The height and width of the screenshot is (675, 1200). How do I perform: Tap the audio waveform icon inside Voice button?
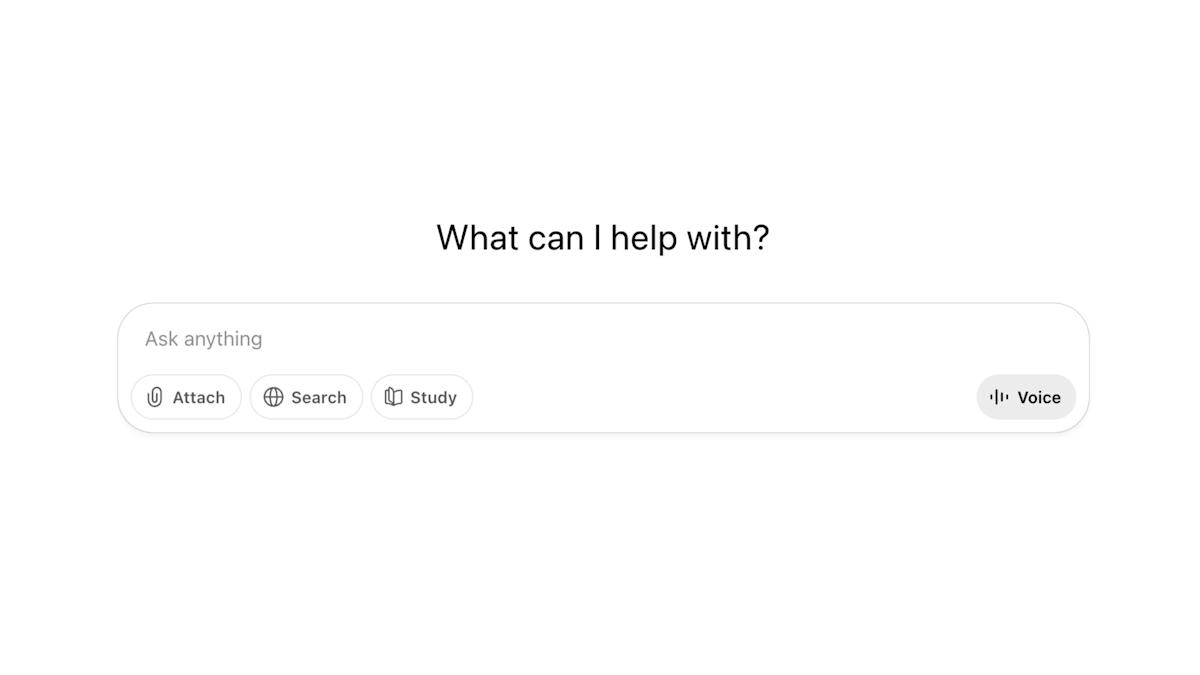click(999, 397)
